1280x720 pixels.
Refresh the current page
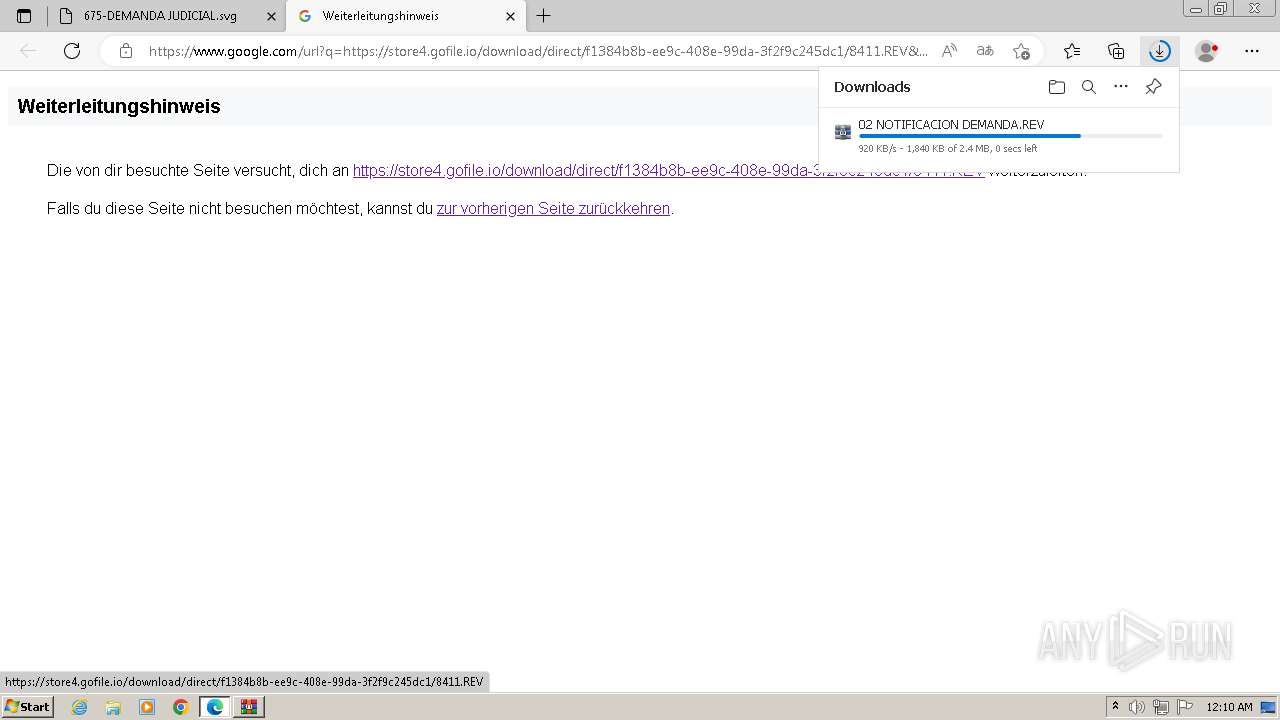point(72,51)
